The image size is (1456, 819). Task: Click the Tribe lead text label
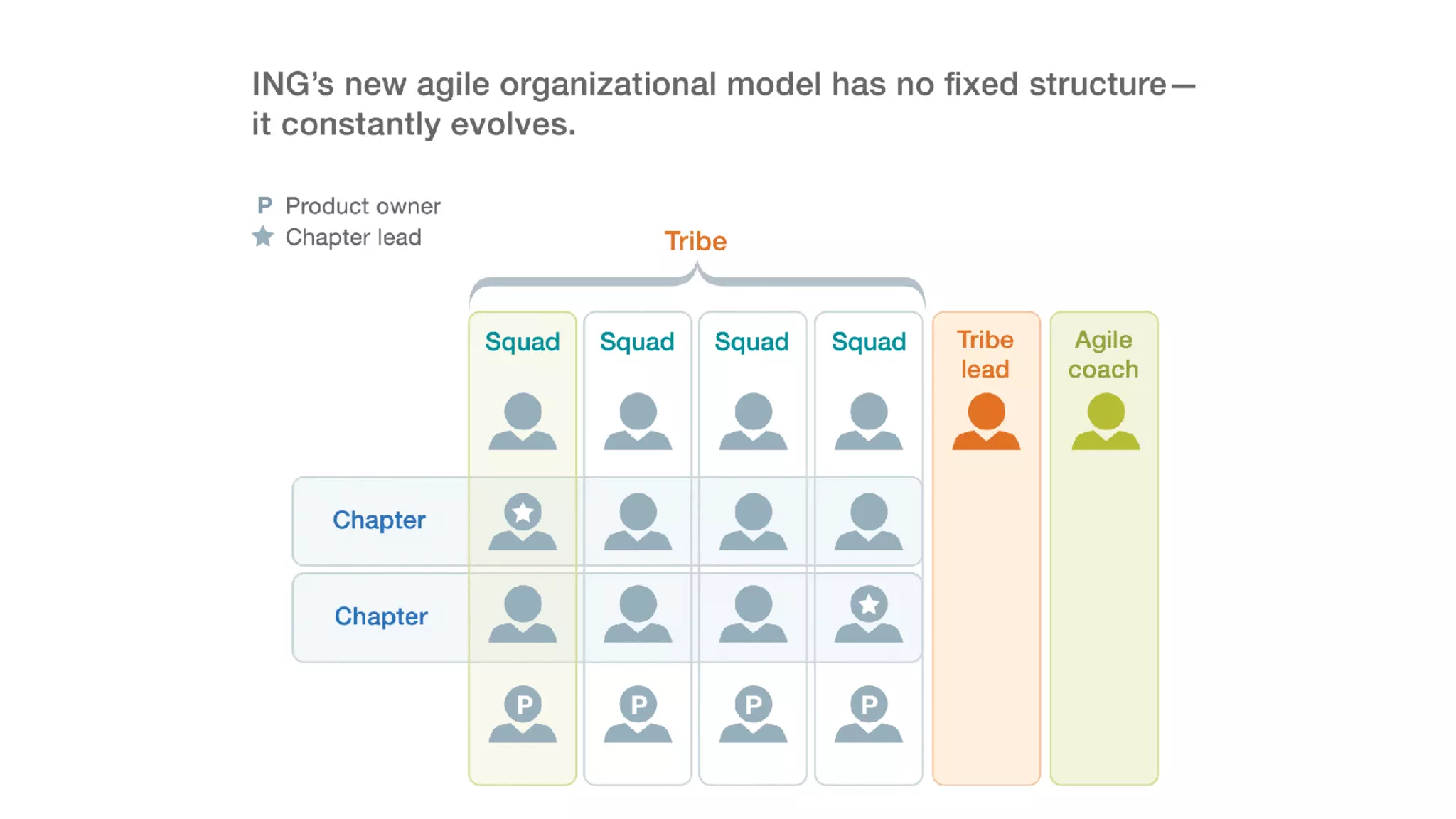click(985, 354)
